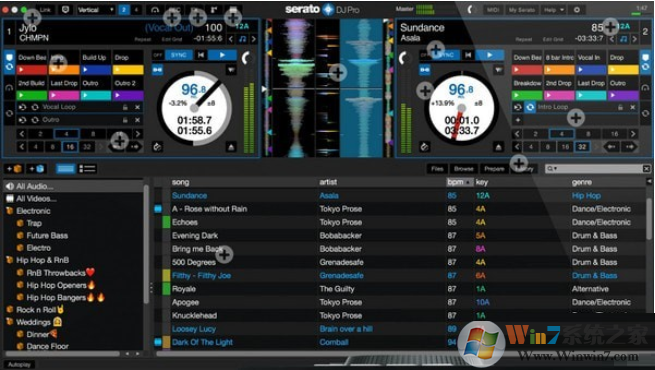Open the Help dropdown menu
This screenshot has width=655, height=370.
click(554, 10)
